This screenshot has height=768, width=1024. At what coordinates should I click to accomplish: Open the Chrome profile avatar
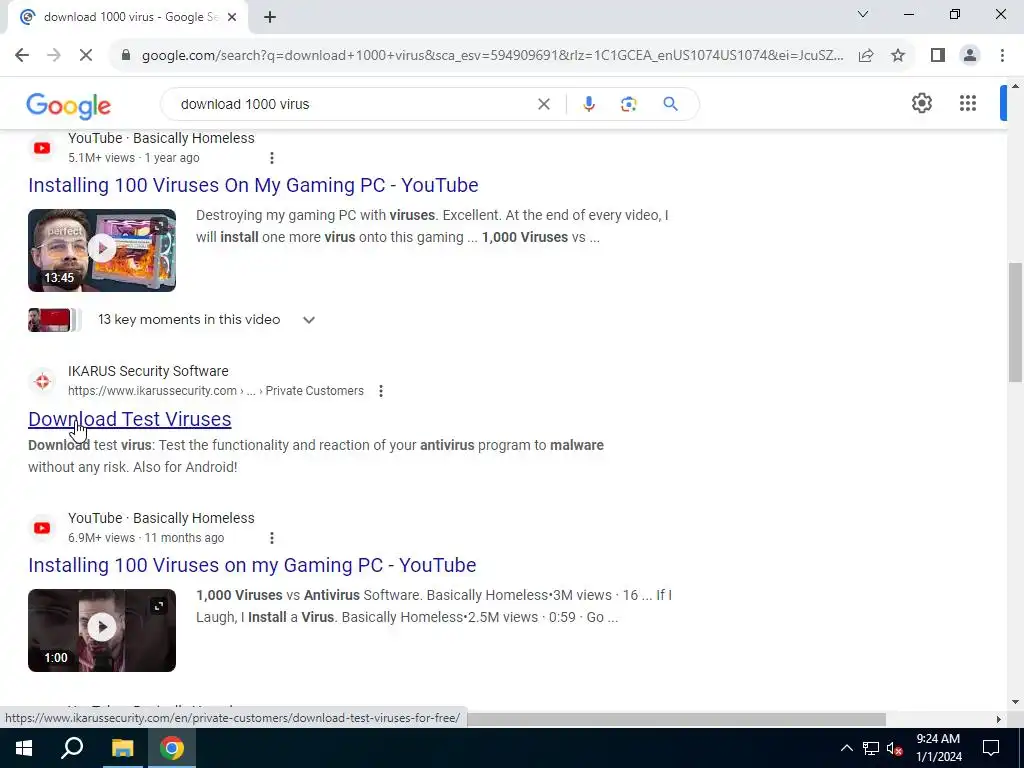point(970,56)
